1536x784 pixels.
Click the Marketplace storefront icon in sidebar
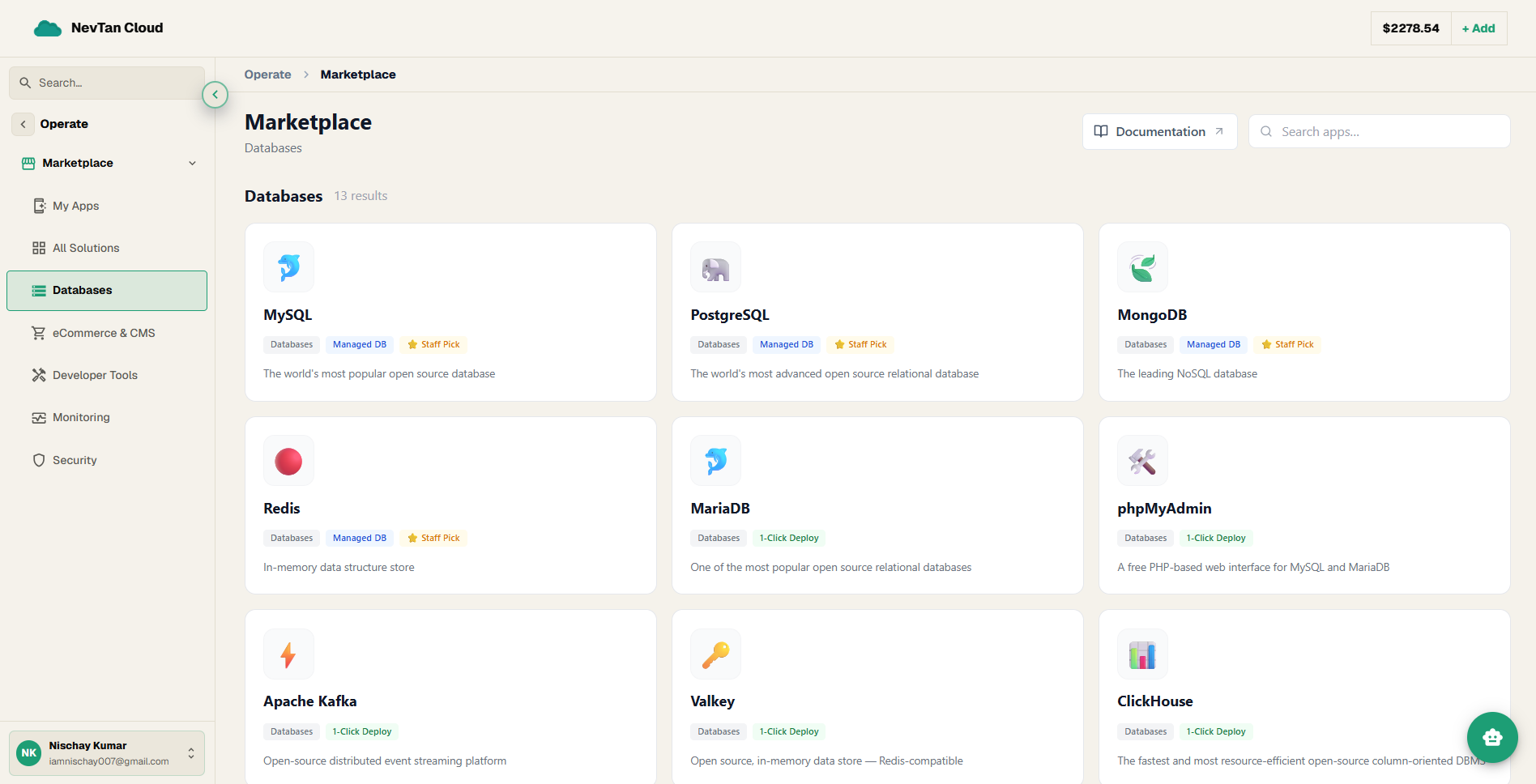[x=28, y=163]
